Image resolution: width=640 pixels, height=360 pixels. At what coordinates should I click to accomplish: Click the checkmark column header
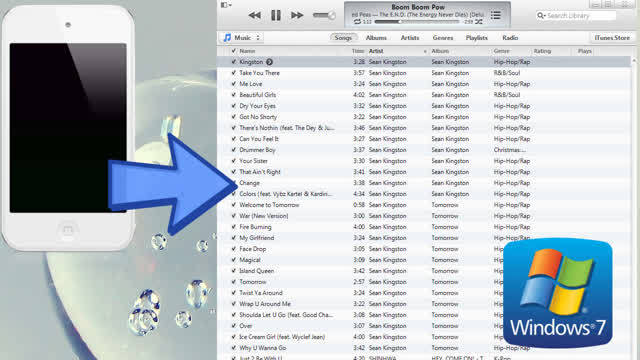[233, 51]
